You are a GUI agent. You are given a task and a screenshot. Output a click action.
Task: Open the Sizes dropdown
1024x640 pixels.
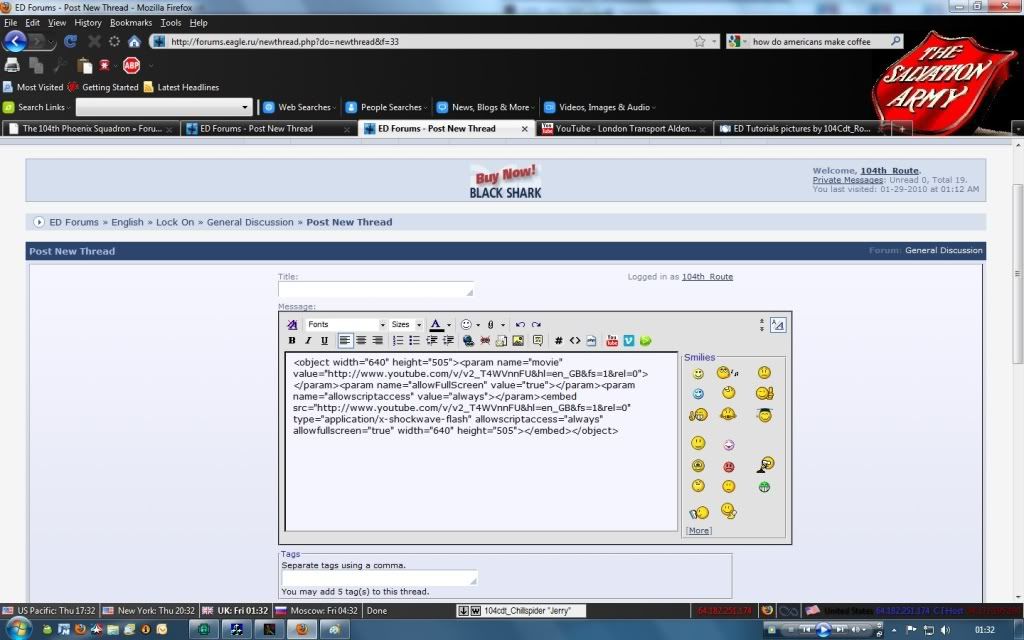406,325
